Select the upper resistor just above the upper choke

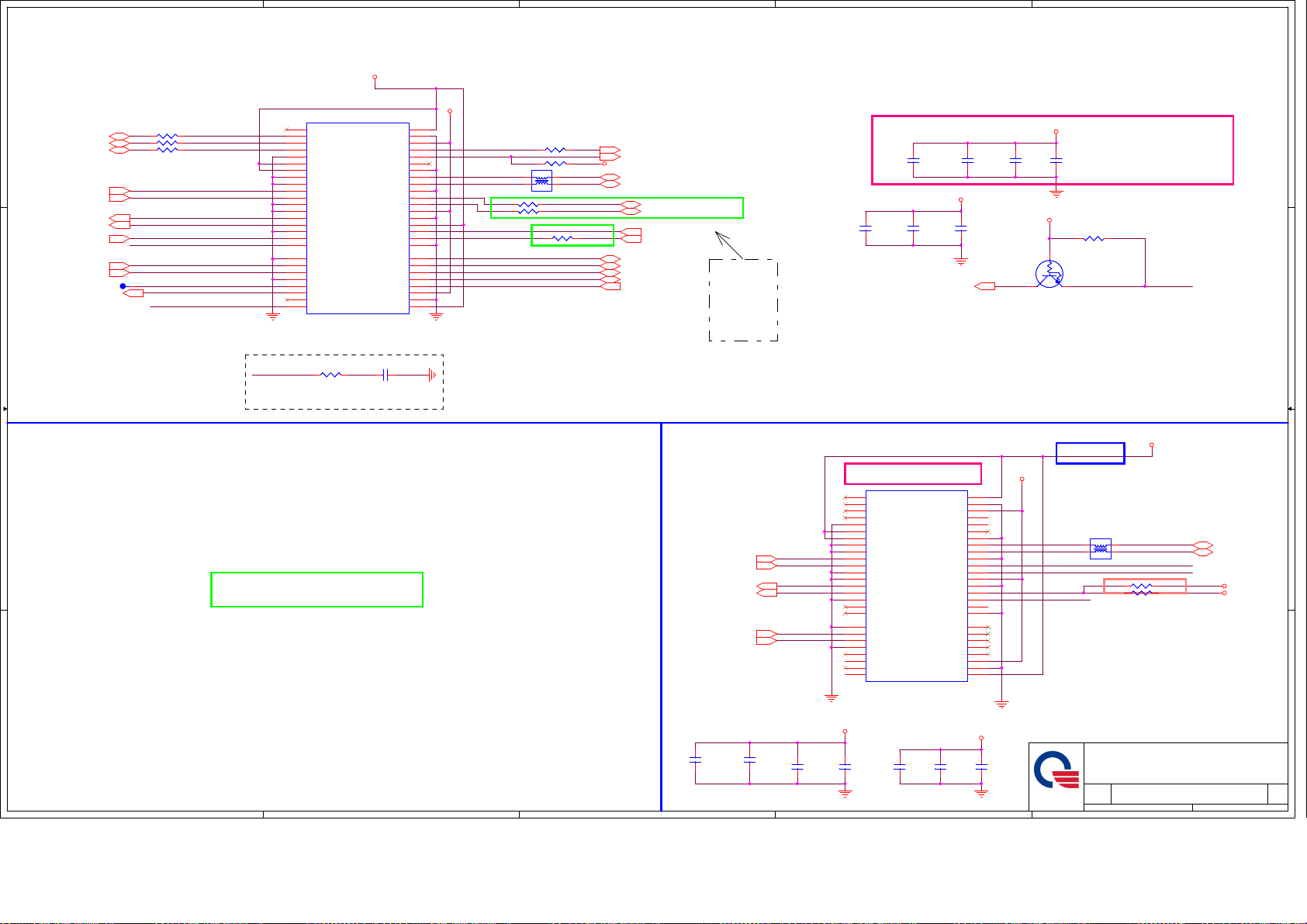(x=556, y=150)
